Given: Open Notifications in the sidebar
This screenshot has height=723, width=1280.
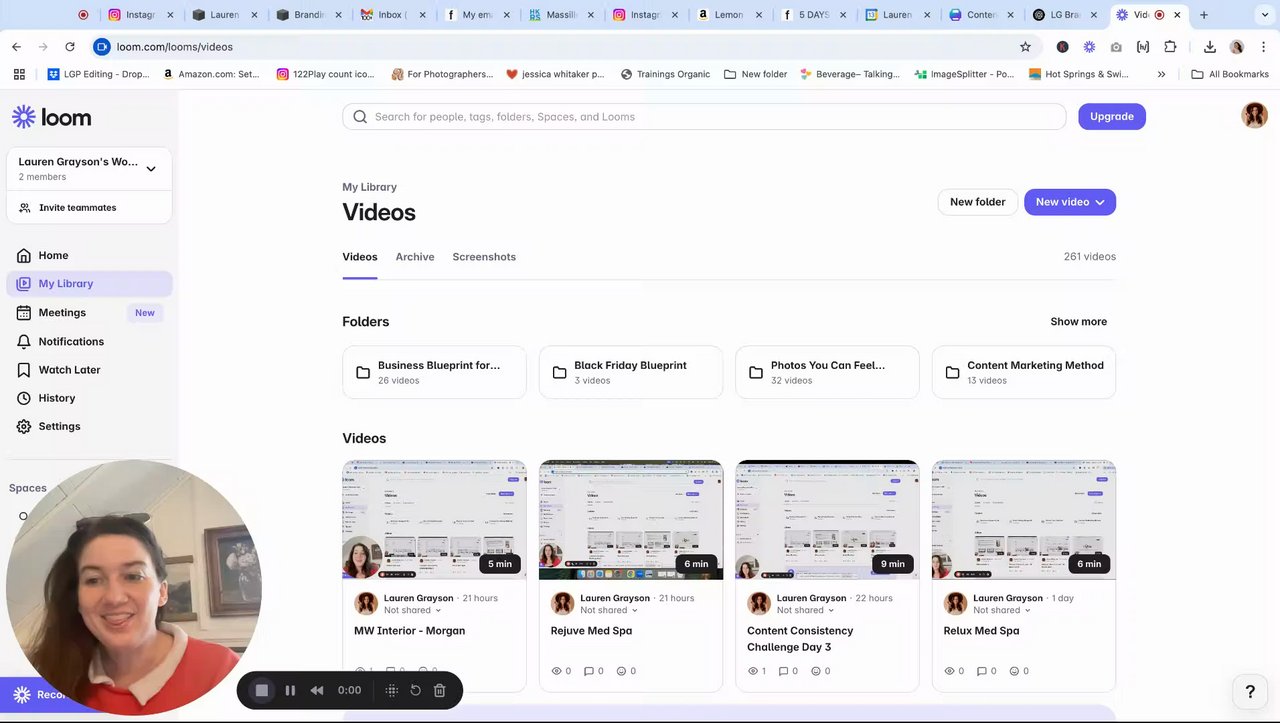Looking at the screenshot, I should click(x=89, y=341).
